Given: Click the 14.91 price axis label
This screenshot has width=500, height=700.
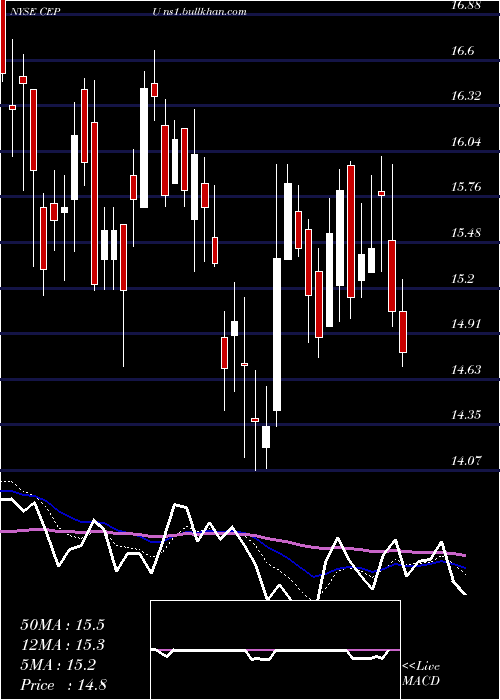Looking at the screenshot, I should click(465, 324).
